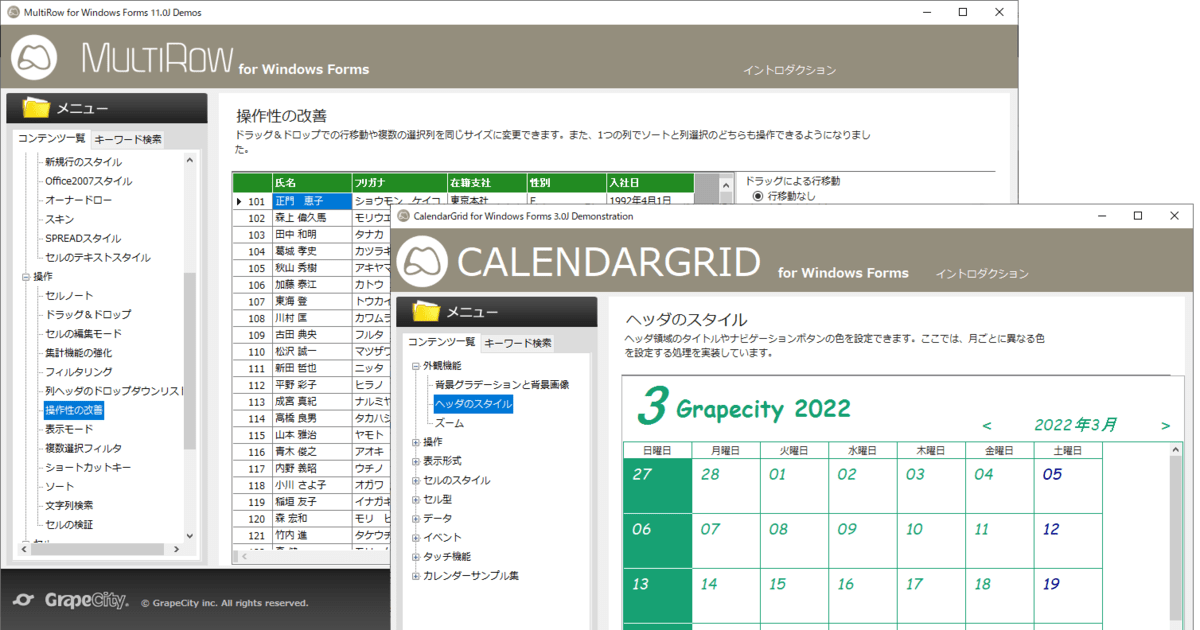
Task: Switch to the コンテンツ一覧 tab in MultiRow
Action: pyautogui.click(x=51, y=138)
